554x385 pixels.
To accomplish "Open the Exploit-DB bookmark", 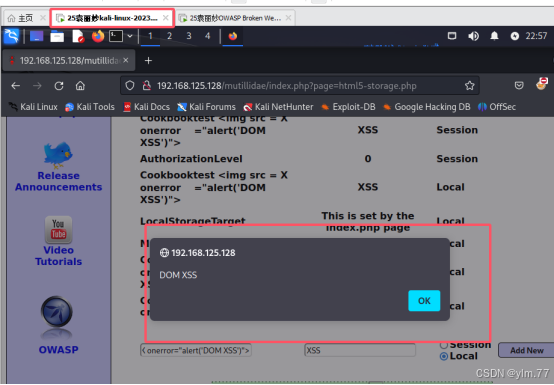I will [348, 107].
